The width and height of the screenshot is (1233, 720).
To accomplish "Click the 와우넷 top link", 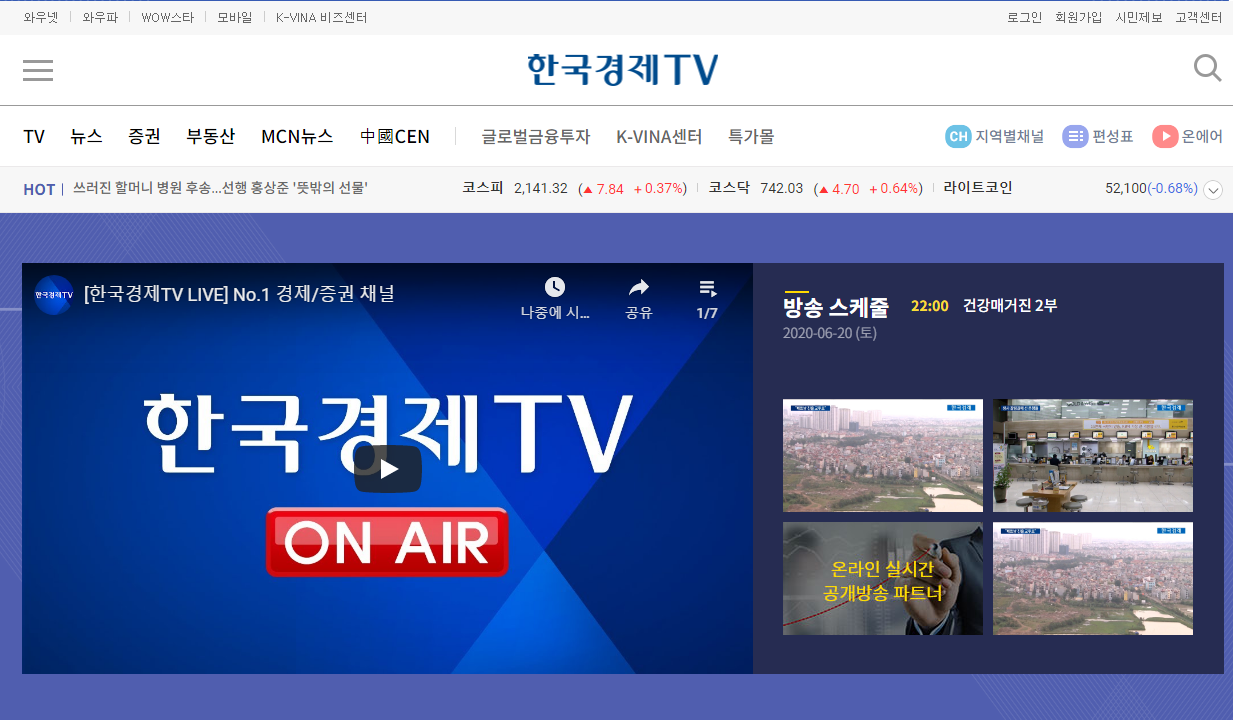I will click(41, 17).
